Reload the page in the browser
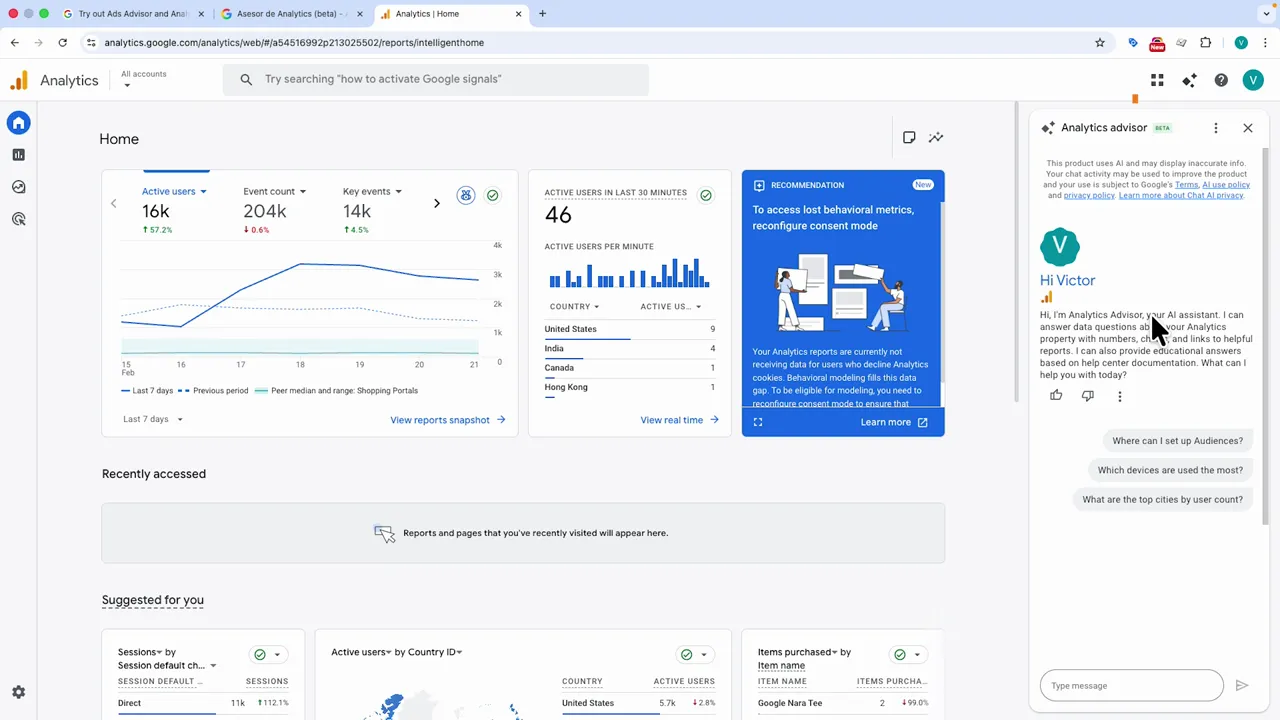Viewport: 1280px width, 720px height. [62, 43]
